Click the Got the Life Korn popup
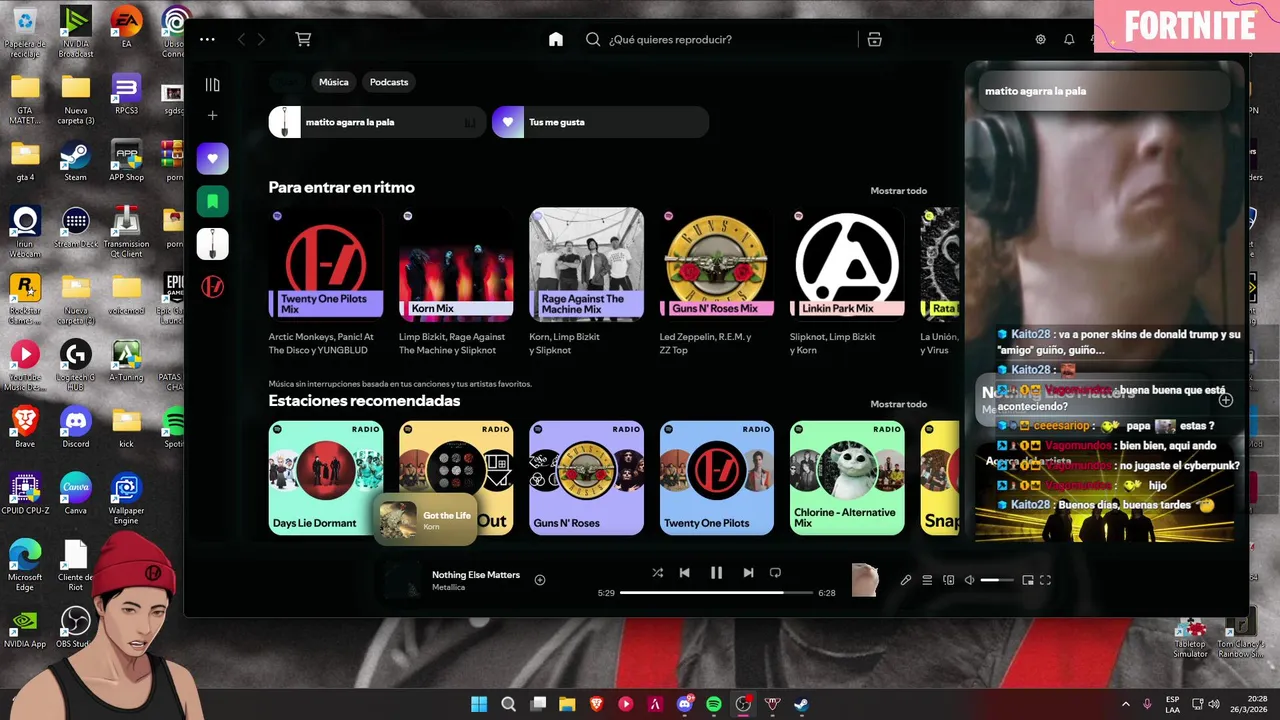 pyautogui.click(x=426, y=520)
